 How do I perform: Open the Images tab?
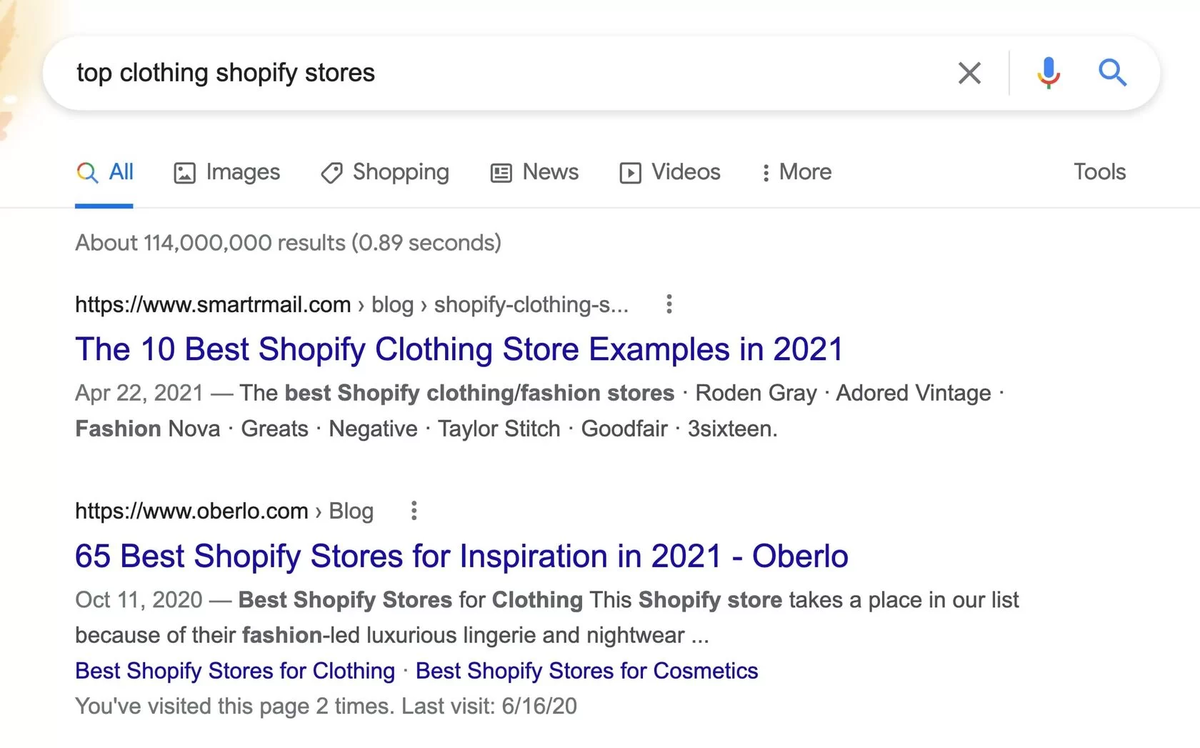click(228, 172)
